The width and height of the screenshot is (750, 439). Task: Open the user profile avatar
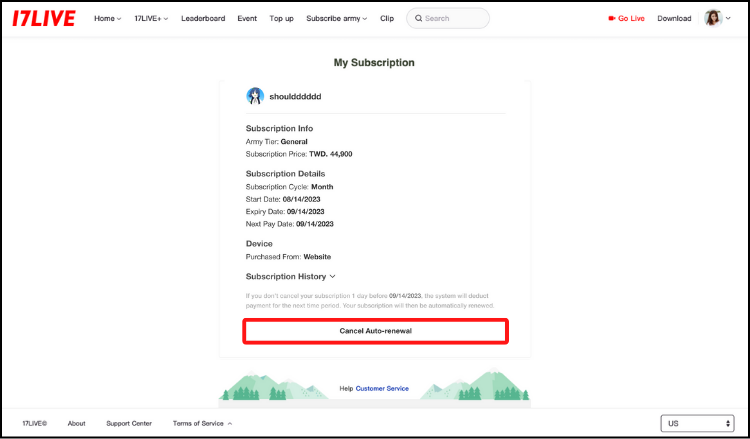click(x=713, y=18)
